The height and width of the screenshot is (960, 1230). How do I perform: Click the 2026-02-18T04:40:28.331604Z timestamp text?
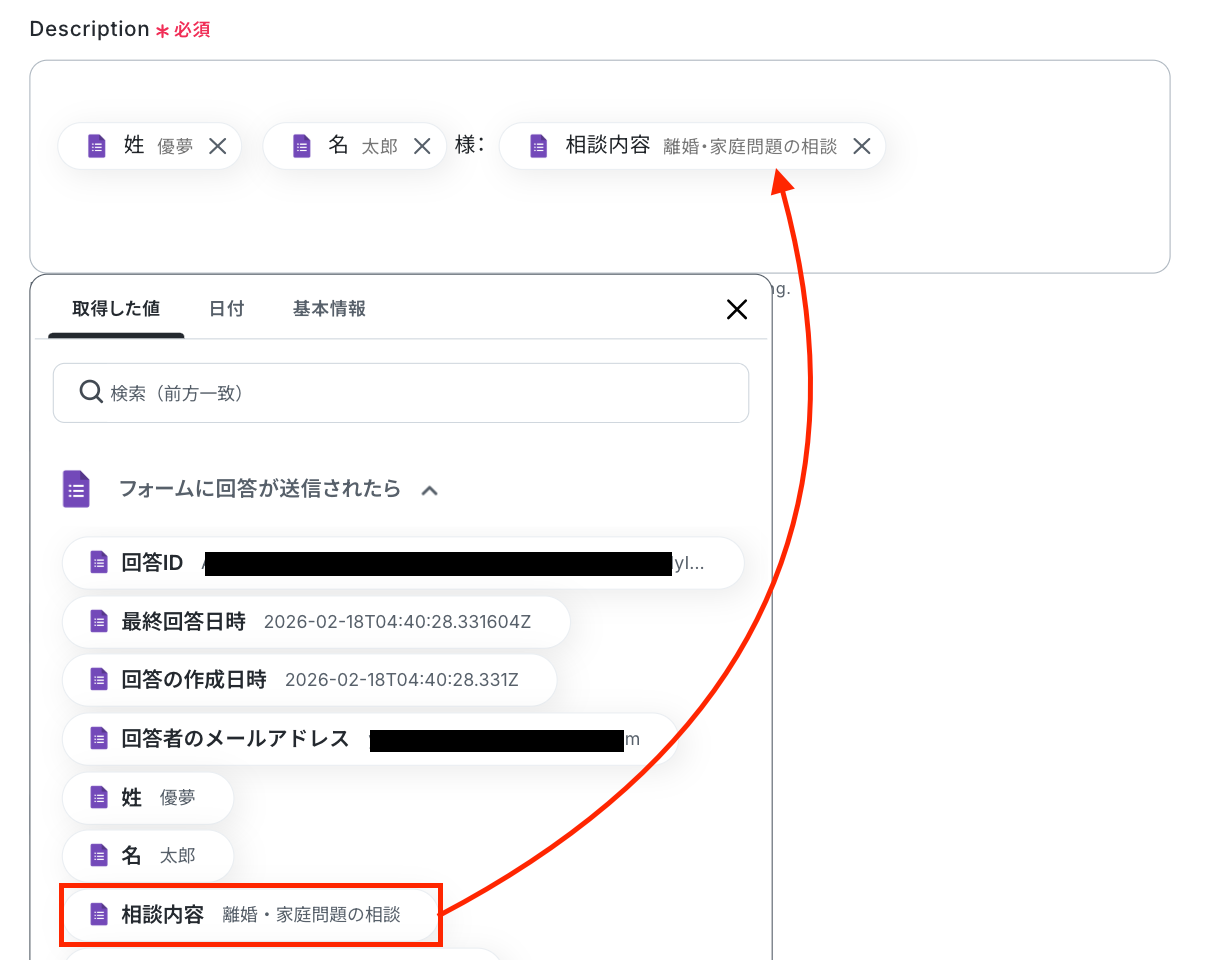397,622
